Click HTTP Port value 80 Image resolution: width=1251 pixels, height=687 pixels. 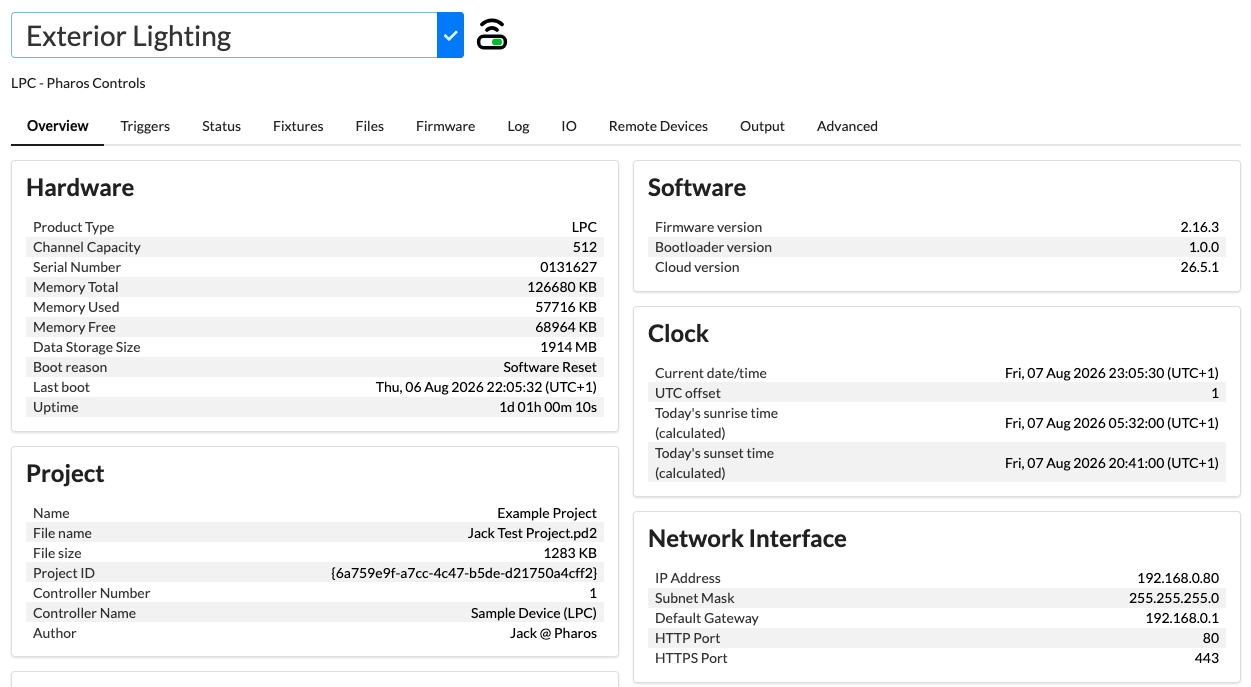tap(1211, 638)
